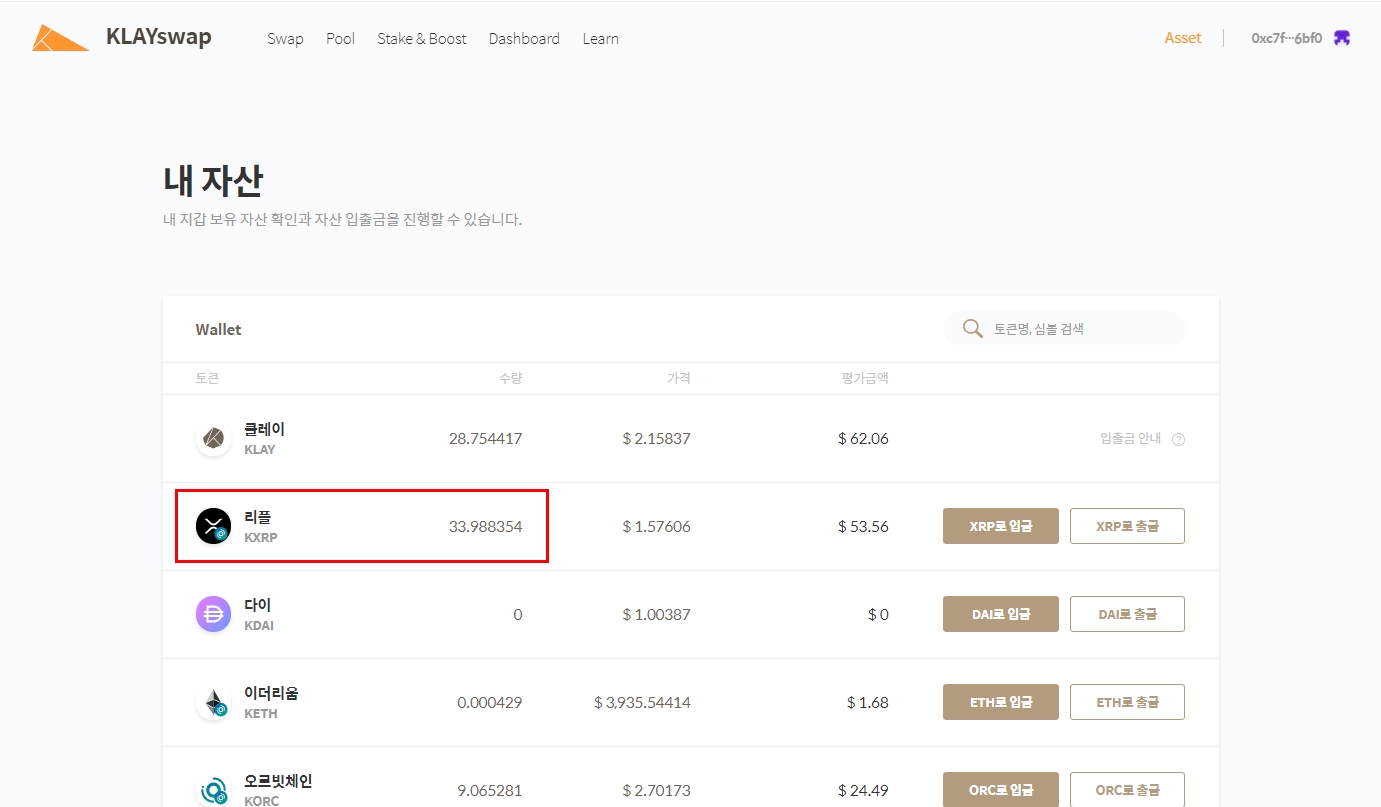Open the deposit/withdraw guide help icon
The height and width of the screenshot is (807, 1381).
click(x=1178, y=439)
